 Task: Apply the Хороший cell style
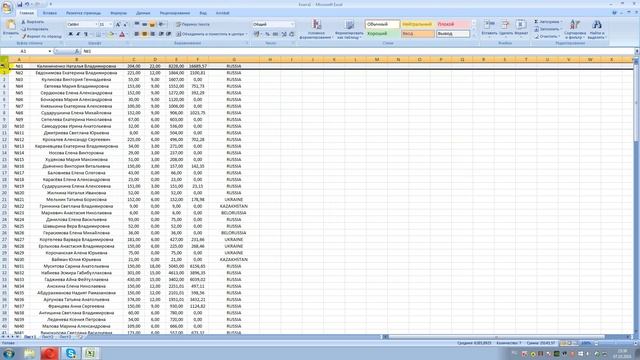(x=382, y=34)
